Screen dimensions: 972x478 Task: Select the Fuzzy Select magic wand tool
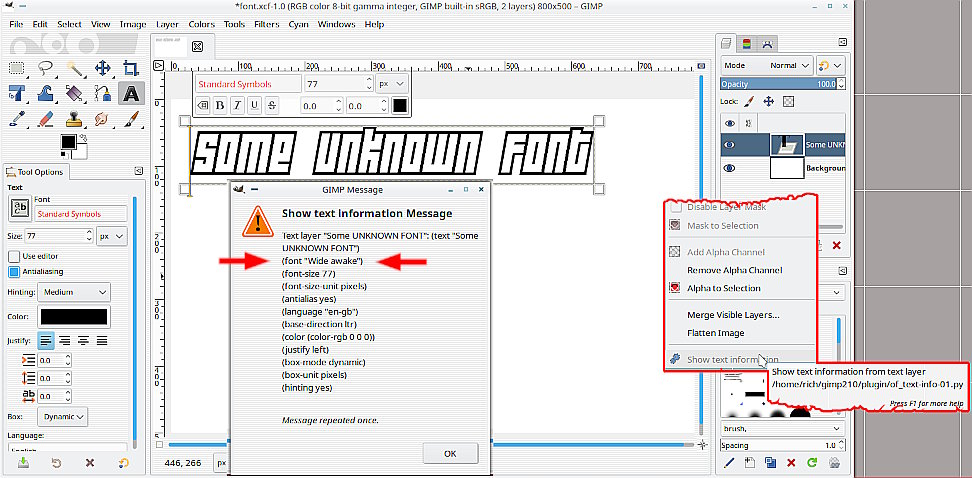tap(74, 68)
